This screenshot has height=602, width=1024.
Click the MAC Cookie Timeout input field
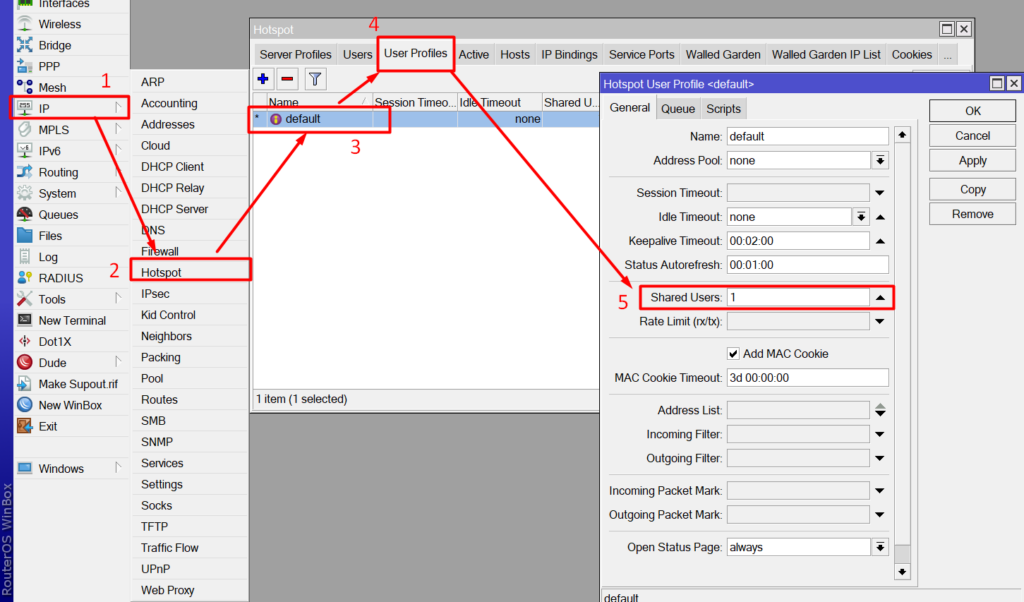pyautogui.click(x=807, y=378)
